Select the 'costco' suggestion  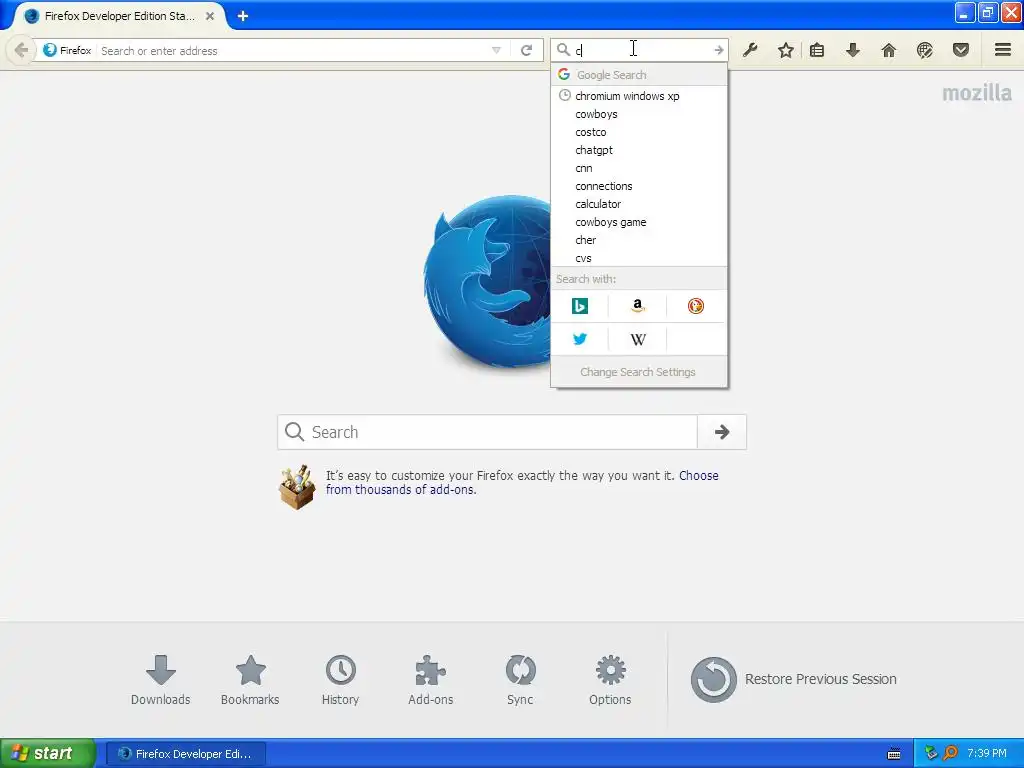click(x=639, y=132)
